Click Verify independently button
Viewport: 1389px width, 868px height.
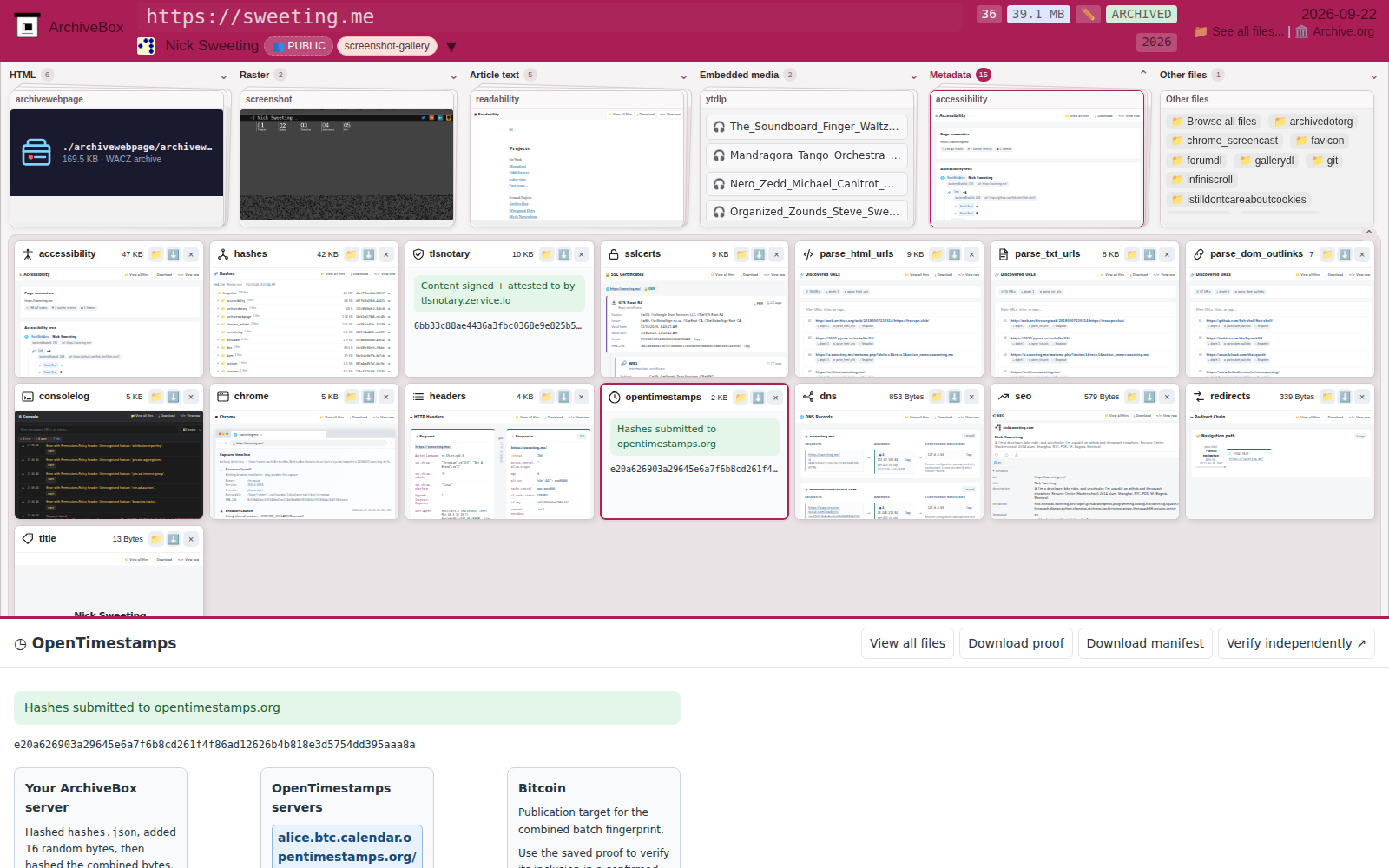pyautogui.click(x=1296, y=643)
